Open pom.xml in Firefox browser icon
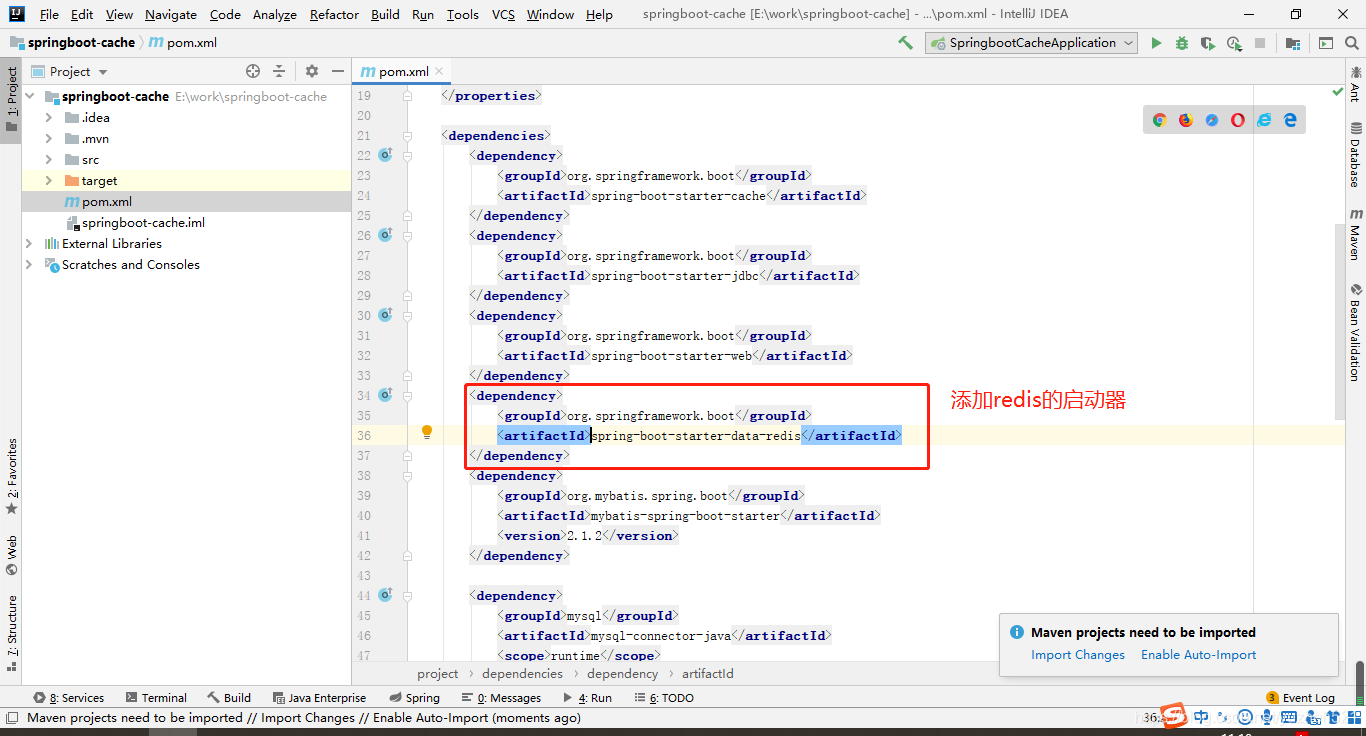This screenshot has height=736, width=1366. click(1186, 120)
